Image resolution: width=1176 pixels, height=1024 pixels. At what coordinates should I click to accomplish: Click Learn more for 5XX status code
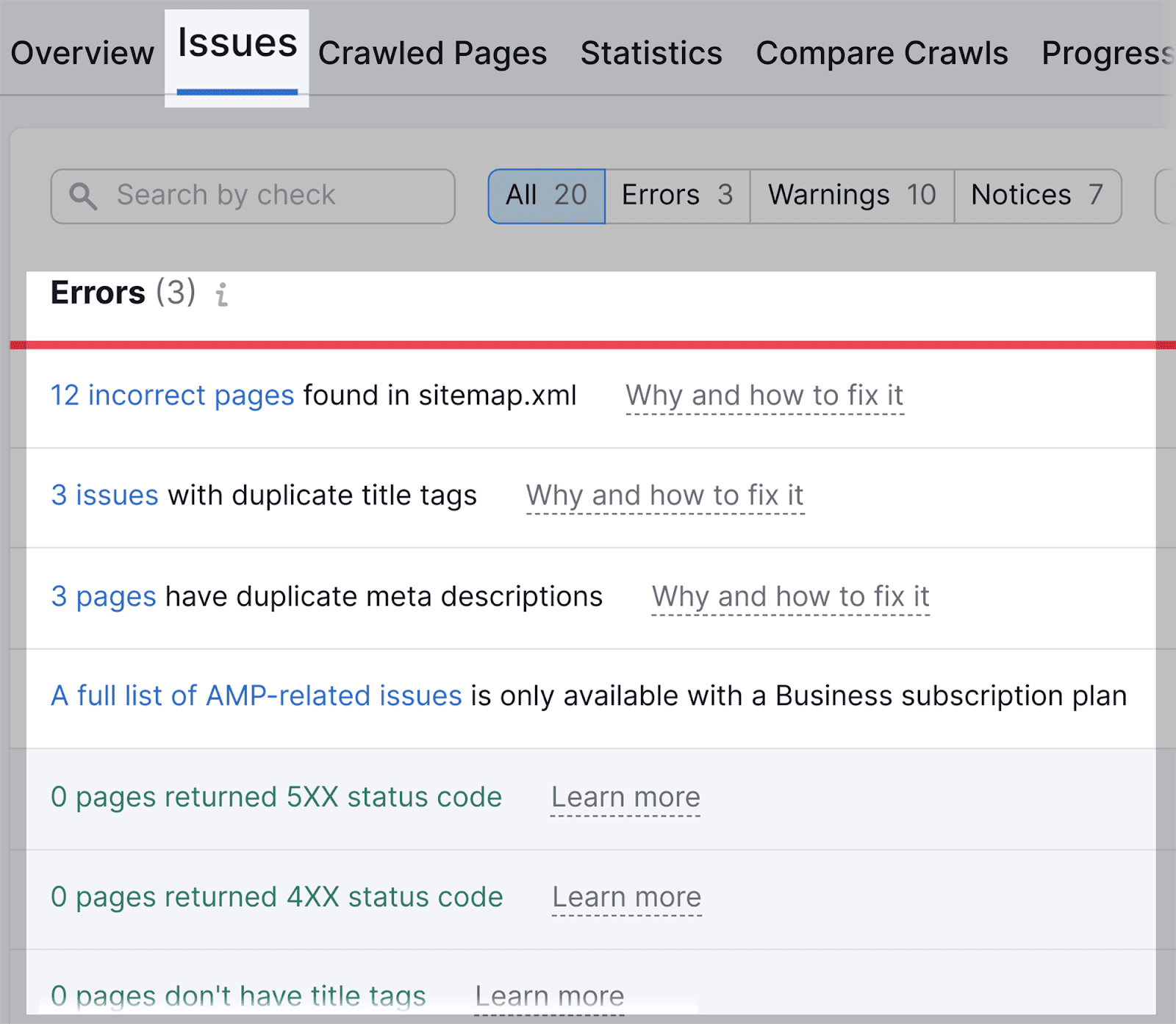pos(625,797)
